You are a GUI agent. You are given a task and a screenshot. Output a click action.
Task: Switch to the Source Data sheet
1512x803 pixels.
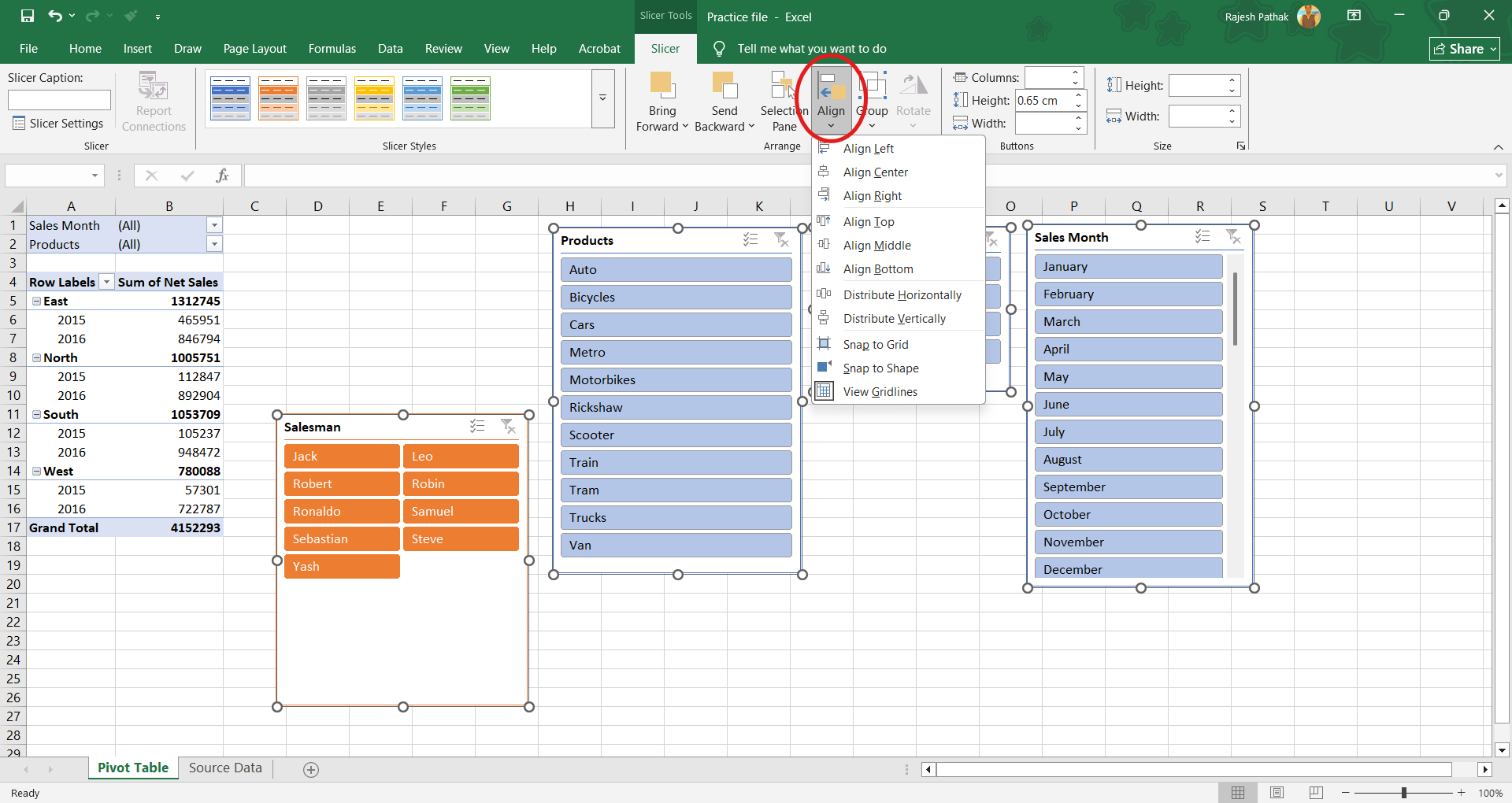tap(225, 768)
